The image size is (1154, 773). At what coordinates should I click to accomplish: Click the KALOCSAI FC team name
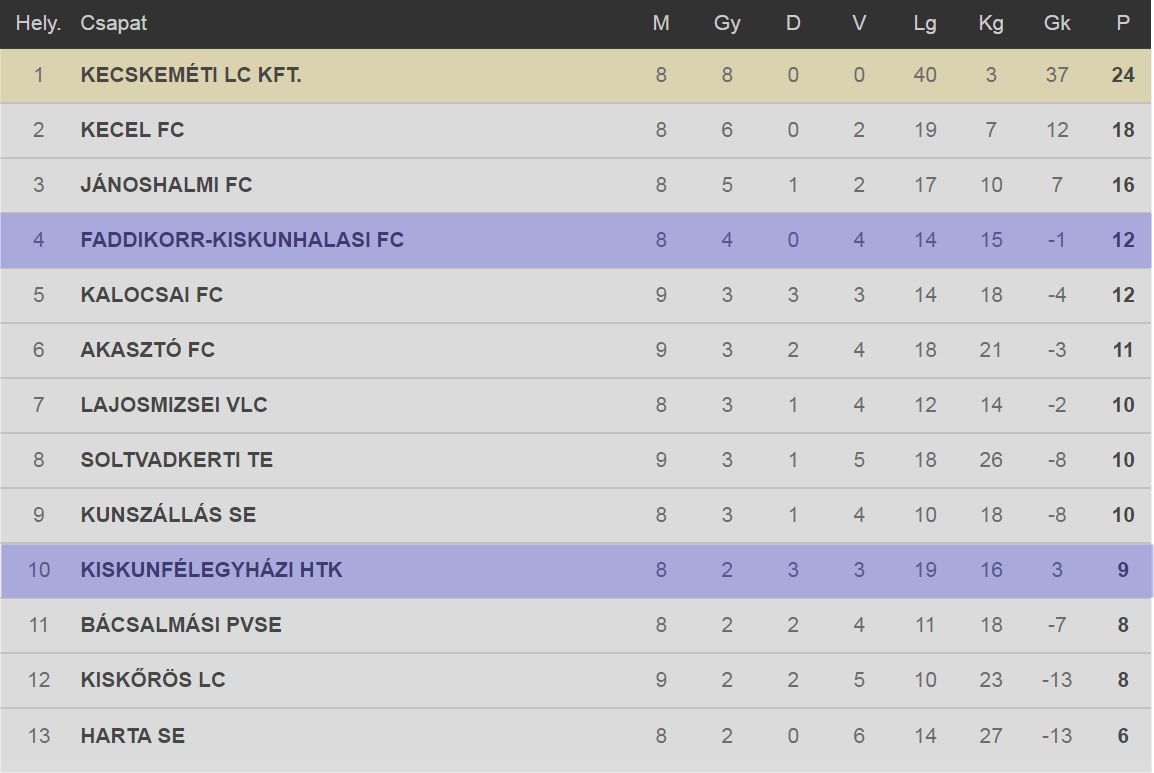coord(151,295)
